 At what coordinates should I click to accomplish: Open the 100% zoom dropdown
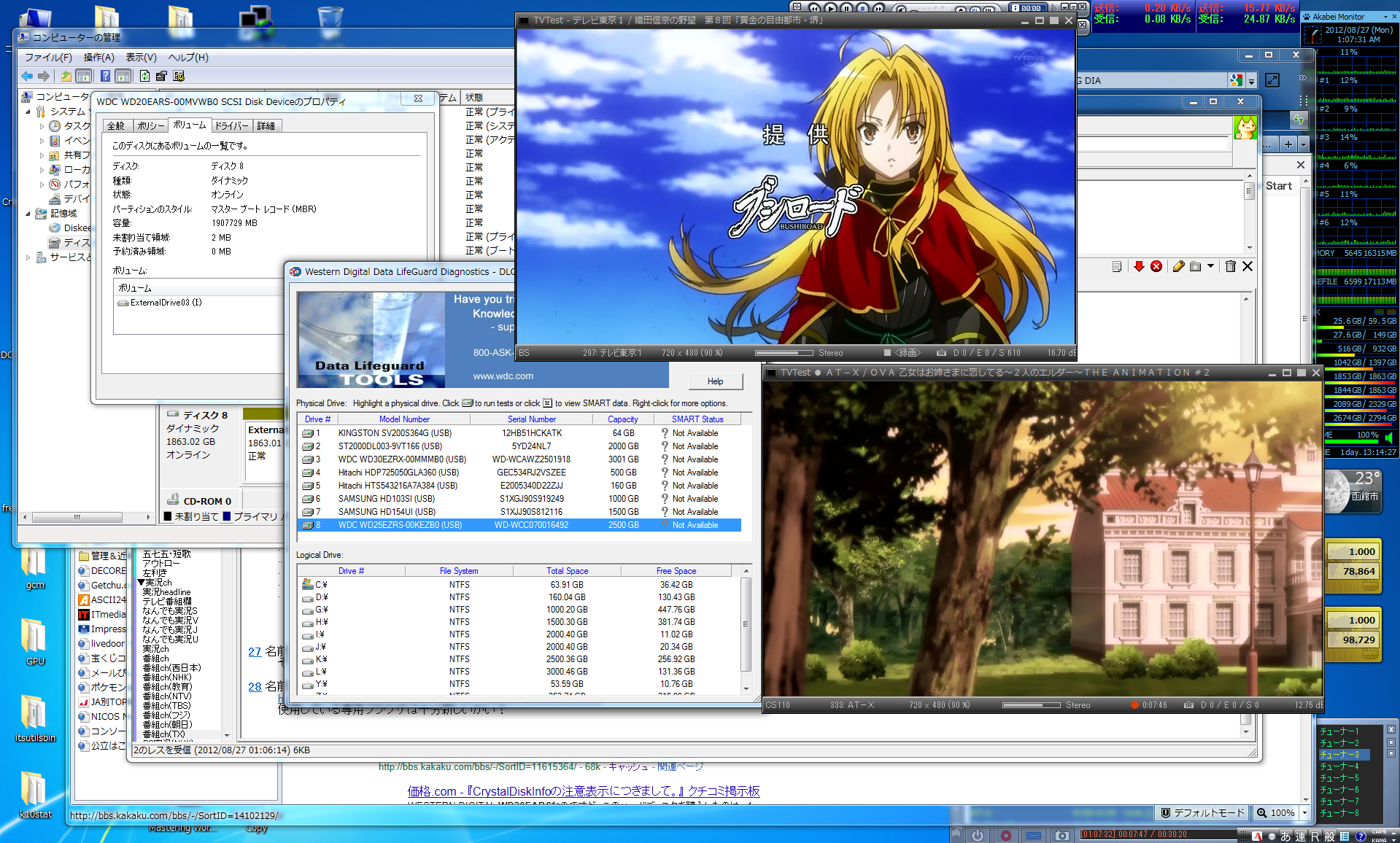tap(1305, 812)
